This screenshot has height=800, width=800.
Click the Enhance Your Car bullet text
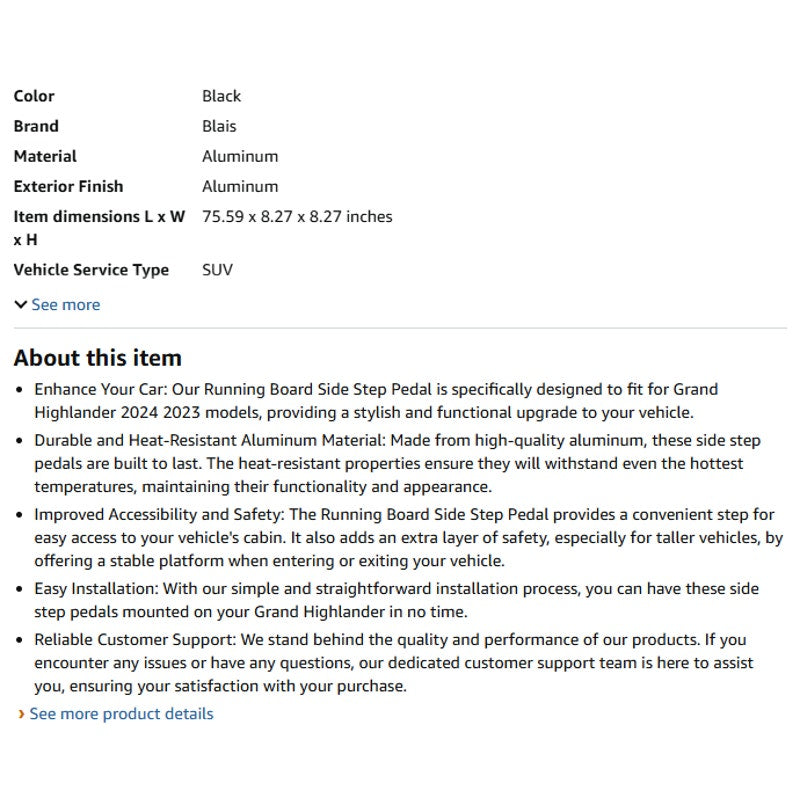point(376,401)
